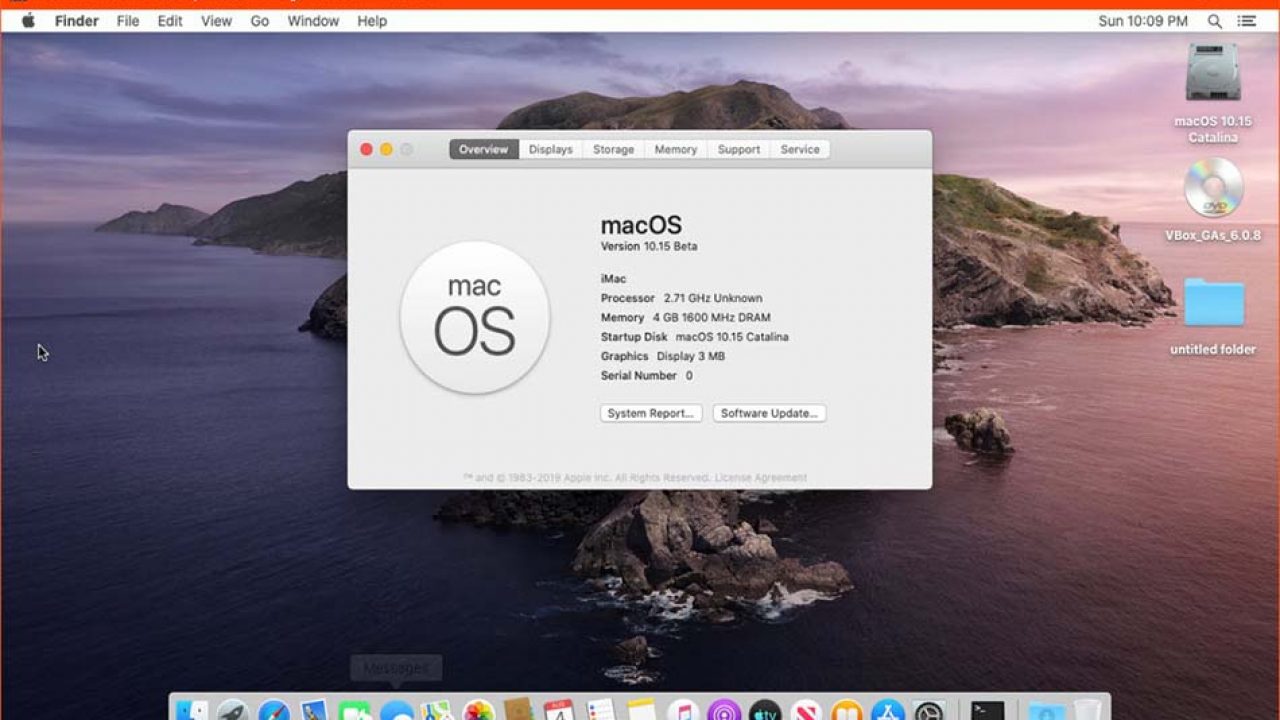Open Books in the Dock
The width and height of the screenshot is (1280, 720).
point(847,711)
